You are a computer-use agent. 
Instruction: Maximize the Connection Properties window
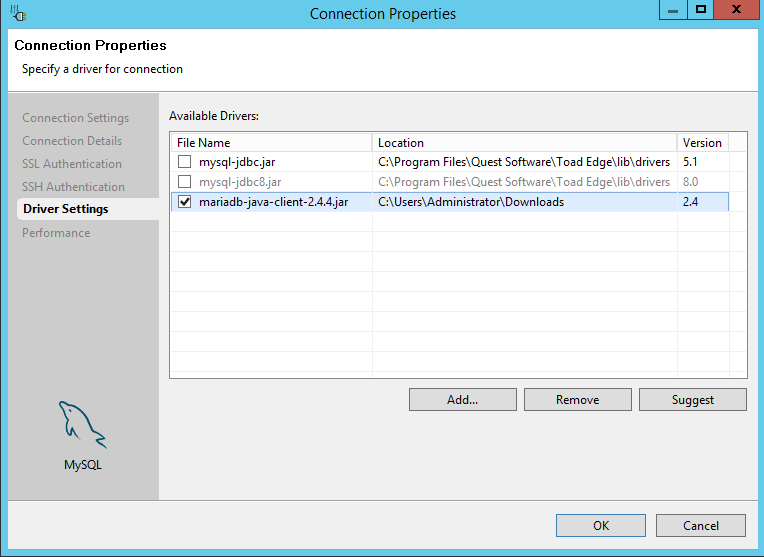pos(701,9)
